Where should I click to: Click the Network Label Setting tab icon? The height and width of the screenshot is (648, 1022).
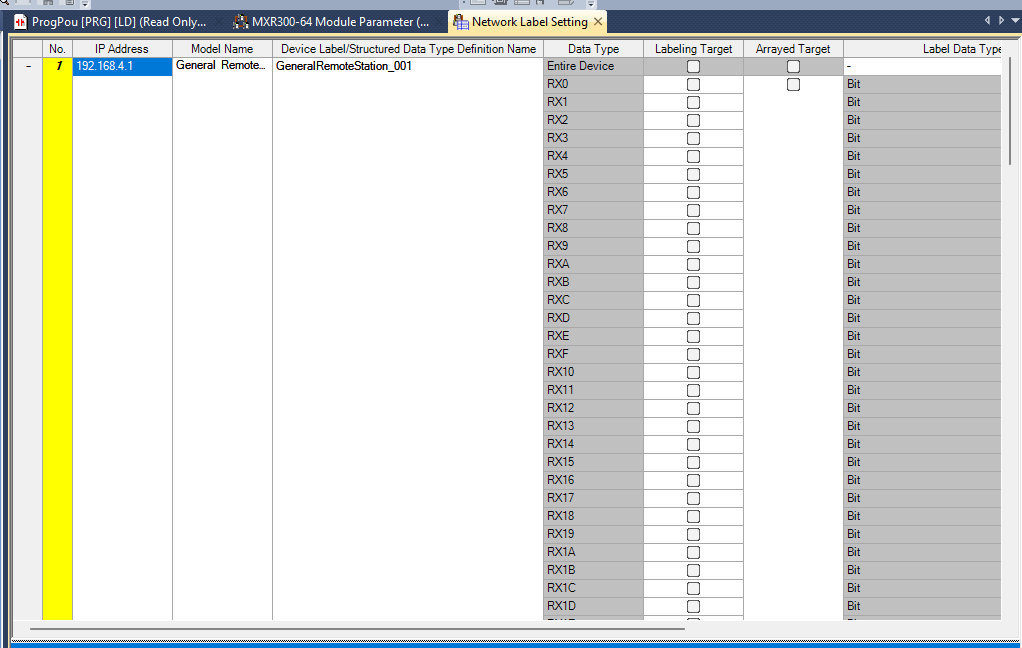460,21
